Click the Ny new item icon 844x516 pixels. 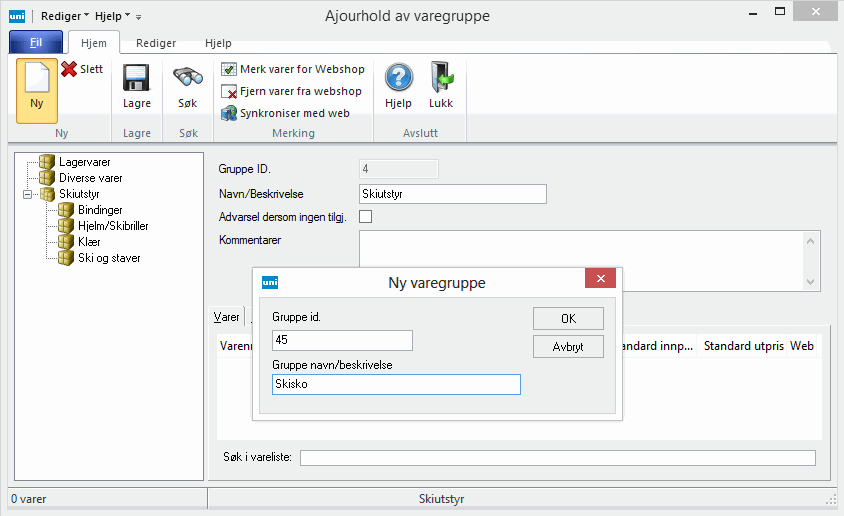pos(37,80)
